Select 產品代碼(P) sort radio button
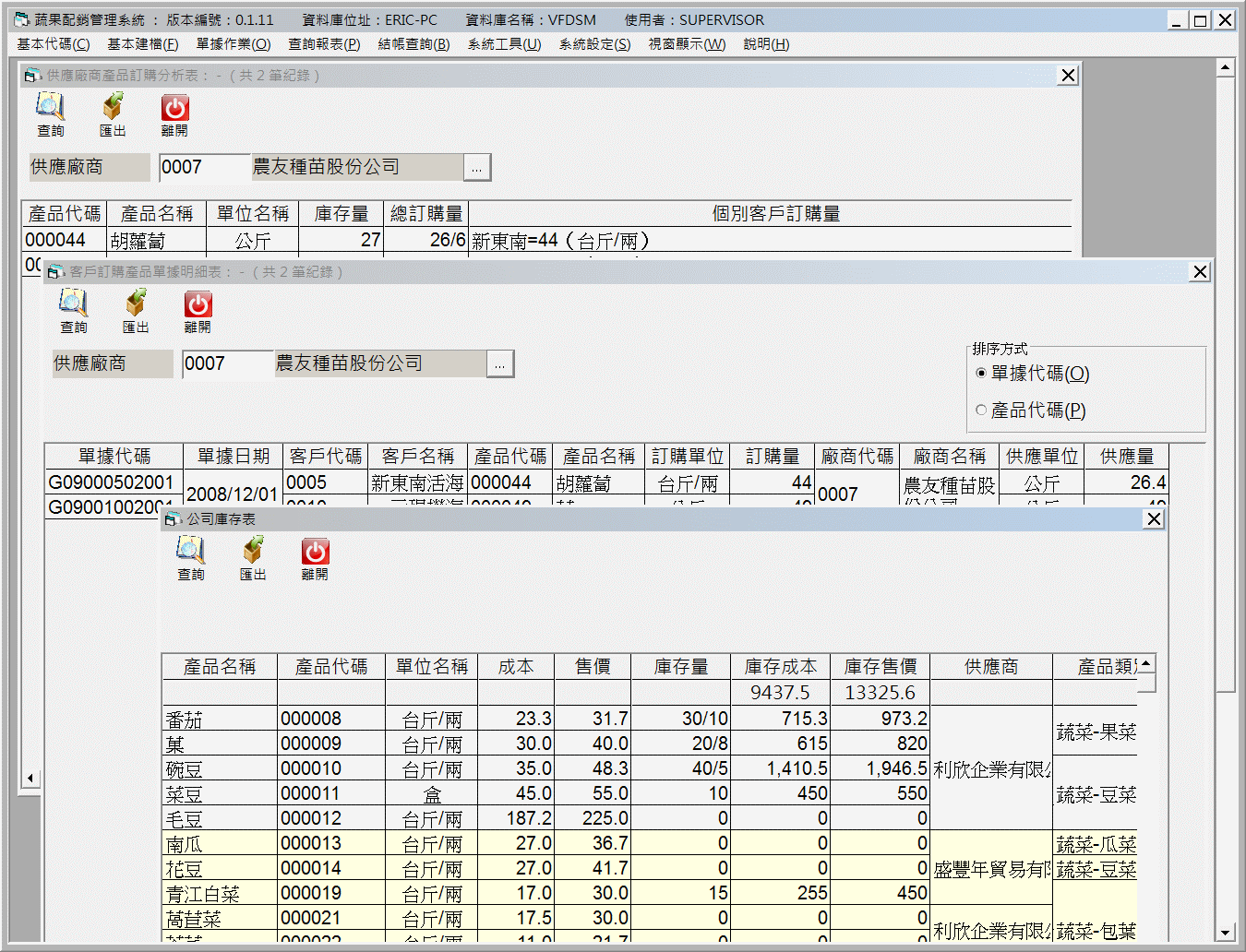The image size is (1246, 952). pyautogui.click(x=981, y=411)
